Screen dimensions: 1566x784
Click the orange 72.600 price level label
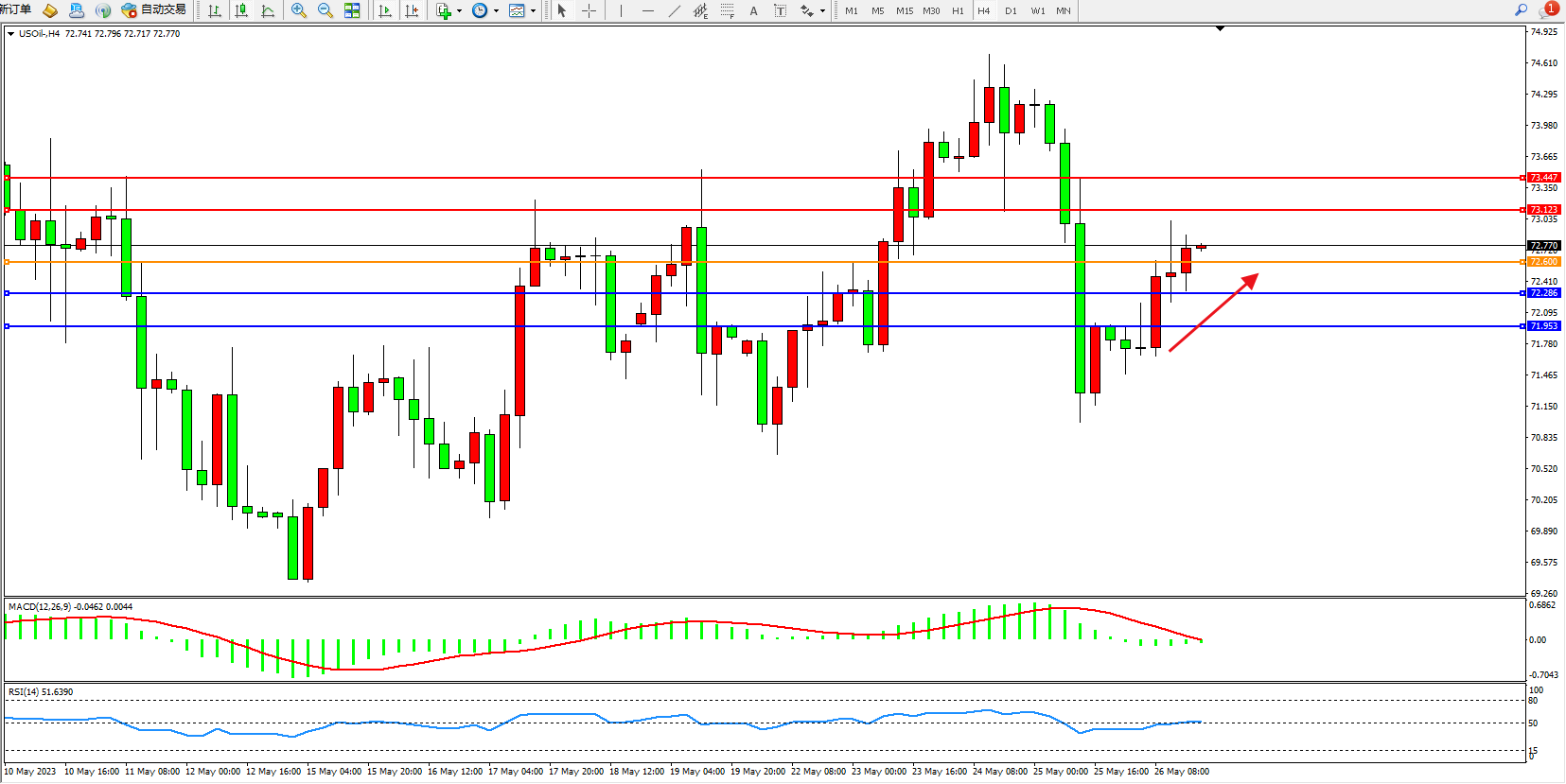(1543, 262)
